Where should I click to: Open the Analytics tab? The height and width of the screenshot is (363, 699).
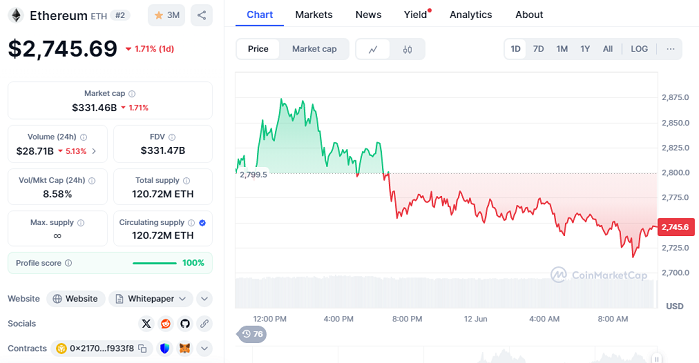(471, 15)
